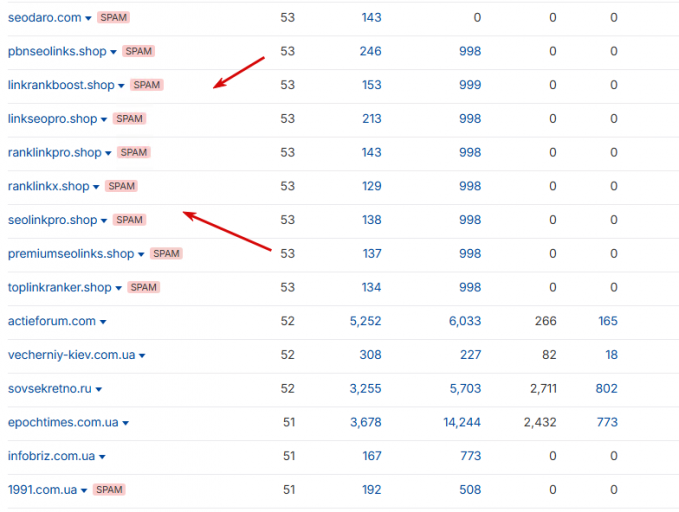The width and height of the screenshot is (679, 512).
Task: Open the actieforum.com domain link
Action: point(52,321)
